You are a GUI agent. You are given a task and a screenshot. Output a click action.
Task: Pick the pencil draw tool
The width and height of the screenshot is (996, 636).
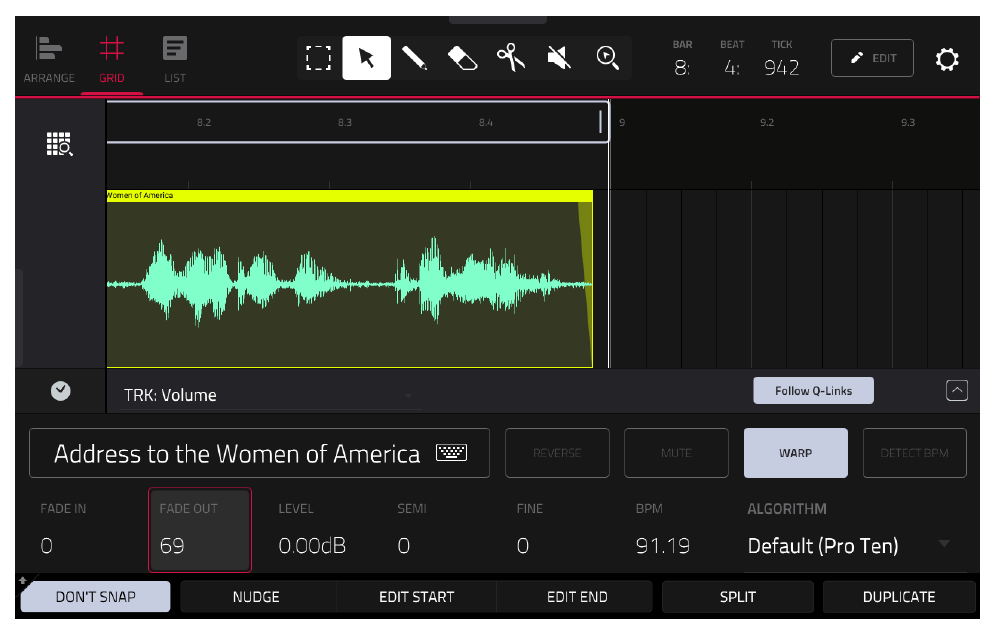[x=414, y=58]
